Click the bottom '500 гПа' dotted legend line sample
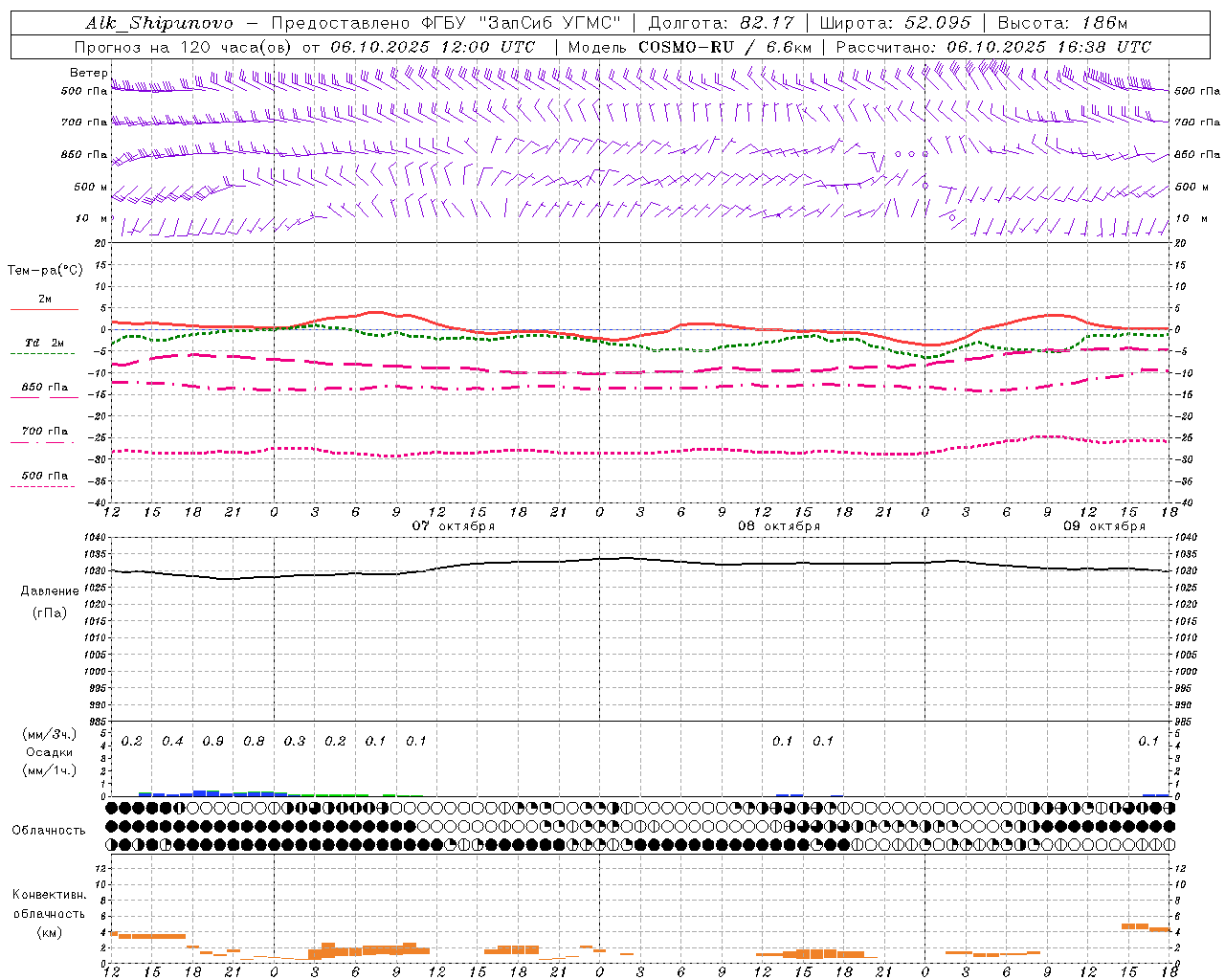This screenshot has width=1225, height=980. coord(42,486)
